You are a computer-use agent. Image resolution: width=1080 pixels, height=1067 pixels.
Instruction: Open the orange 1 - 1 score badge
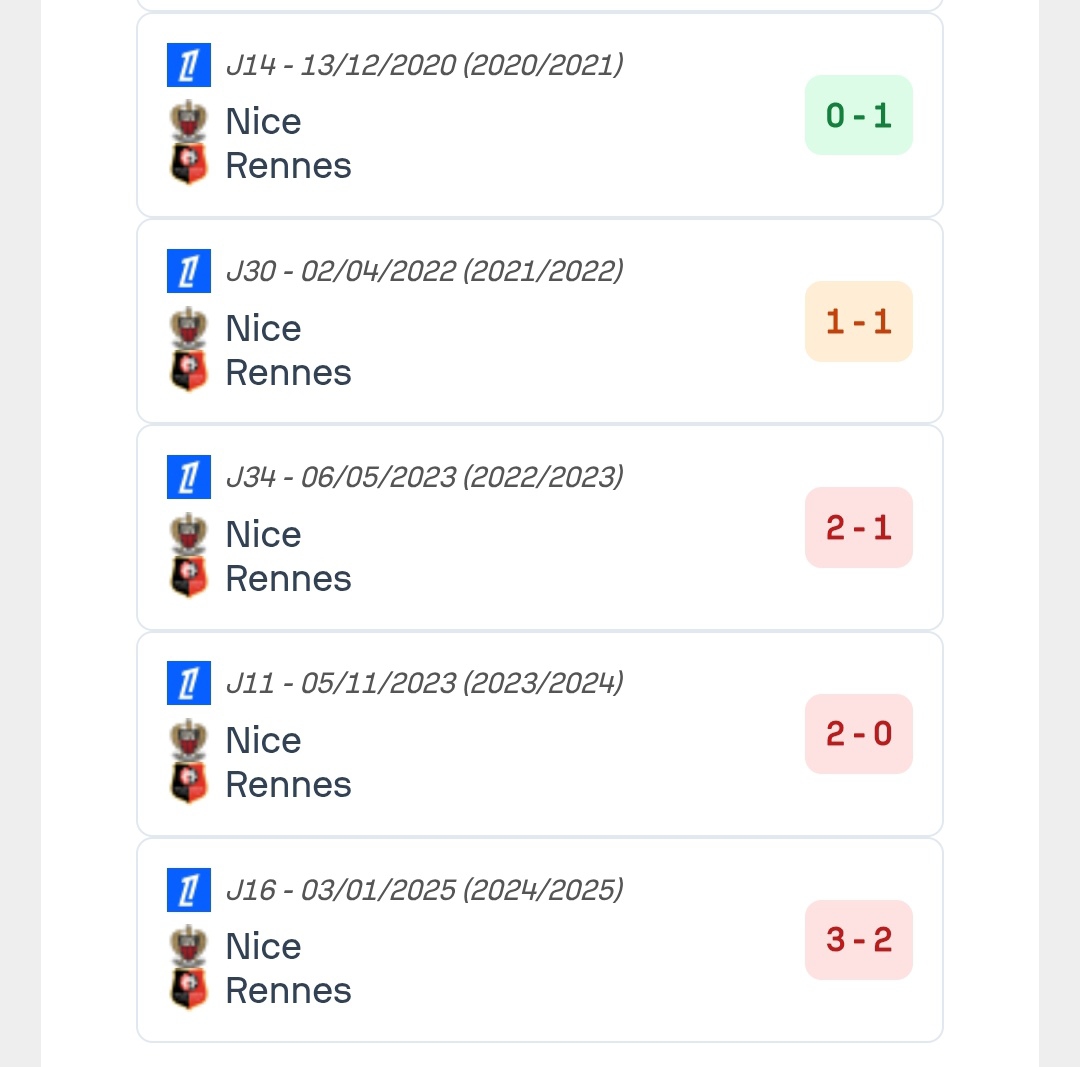click(859, 322)
